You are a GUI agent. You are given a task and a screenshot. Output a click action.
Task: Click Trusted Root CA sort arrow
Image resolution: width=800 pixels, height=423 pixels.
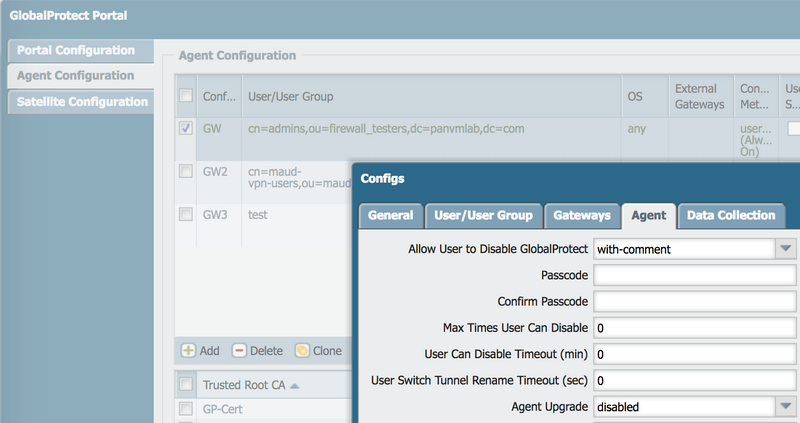[x=295, y=385]
